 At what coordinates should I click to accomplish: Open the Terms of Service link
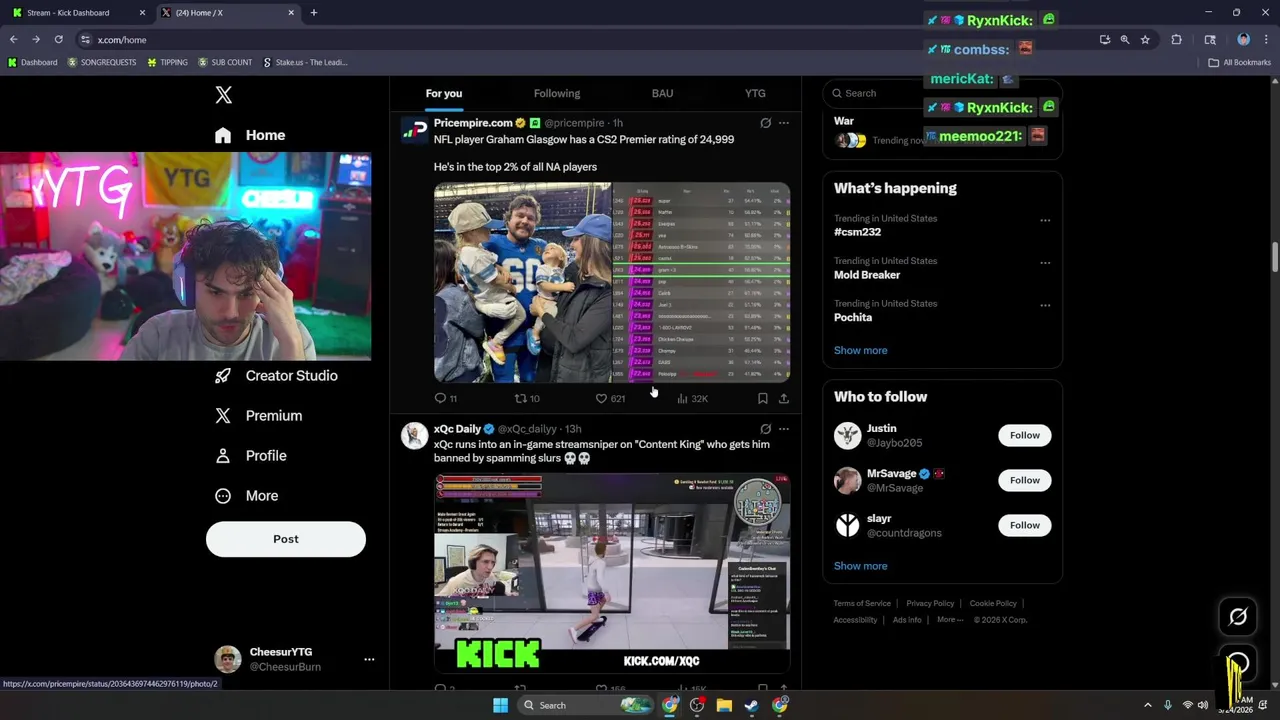coord(862,604)
